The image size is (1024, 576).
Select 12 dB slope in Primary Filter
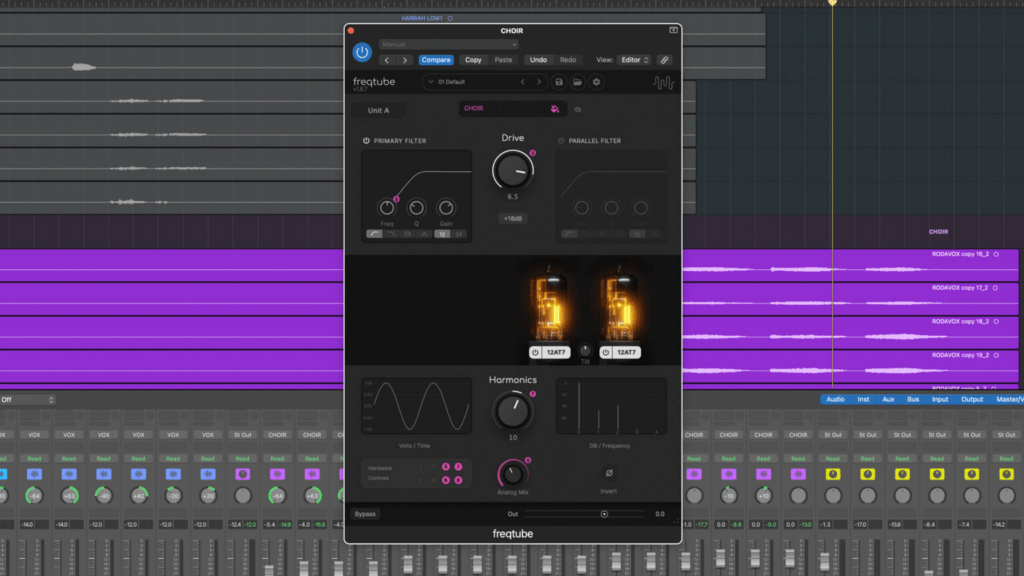pos(442,234)
